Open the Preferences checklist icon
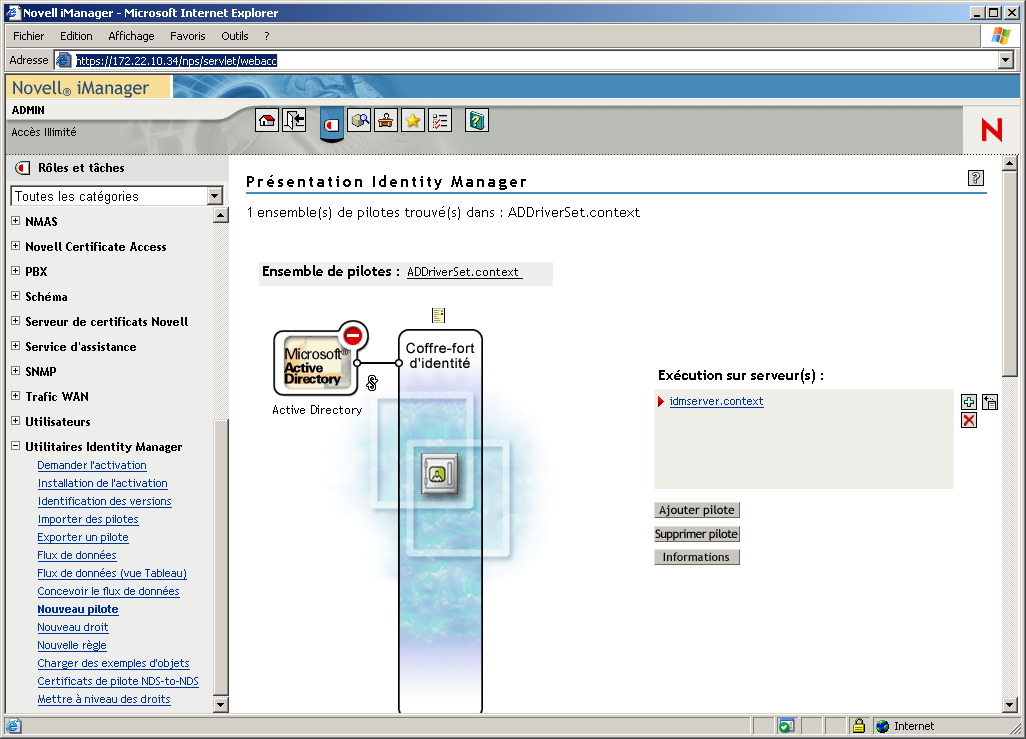This screenshot has height=739, width=1026. 440,120
